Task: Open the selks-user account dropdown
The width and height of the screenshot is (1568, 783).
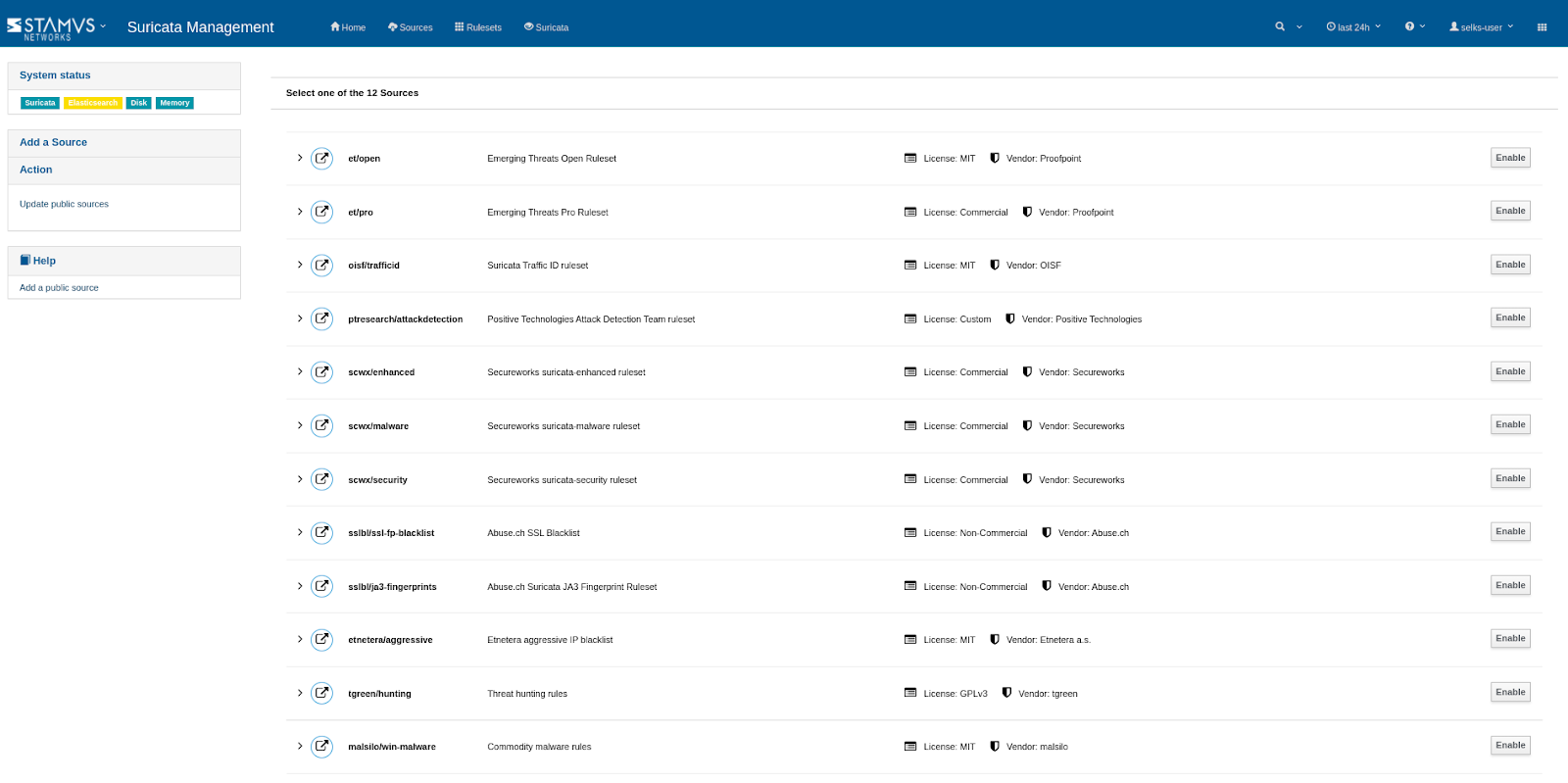Action: click(x=1482, y=27)
